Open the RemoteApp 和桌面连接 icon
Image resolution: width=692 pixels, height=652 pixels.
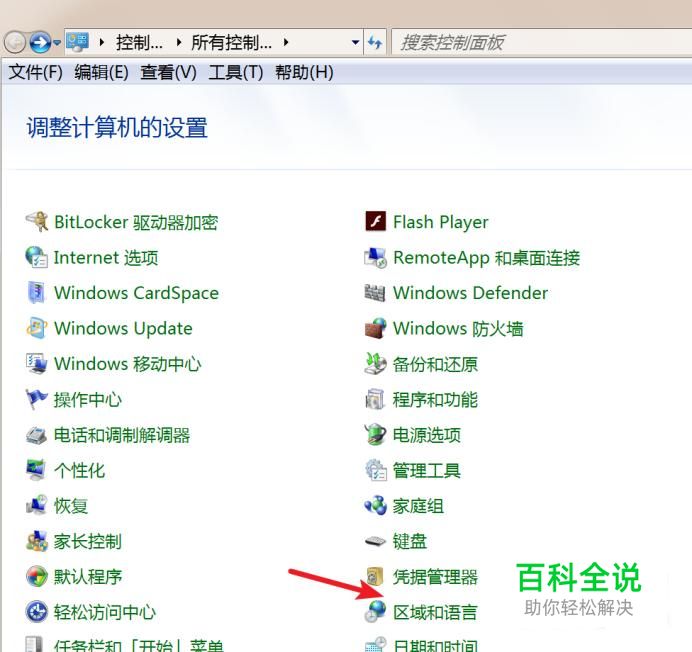point(376,257)
